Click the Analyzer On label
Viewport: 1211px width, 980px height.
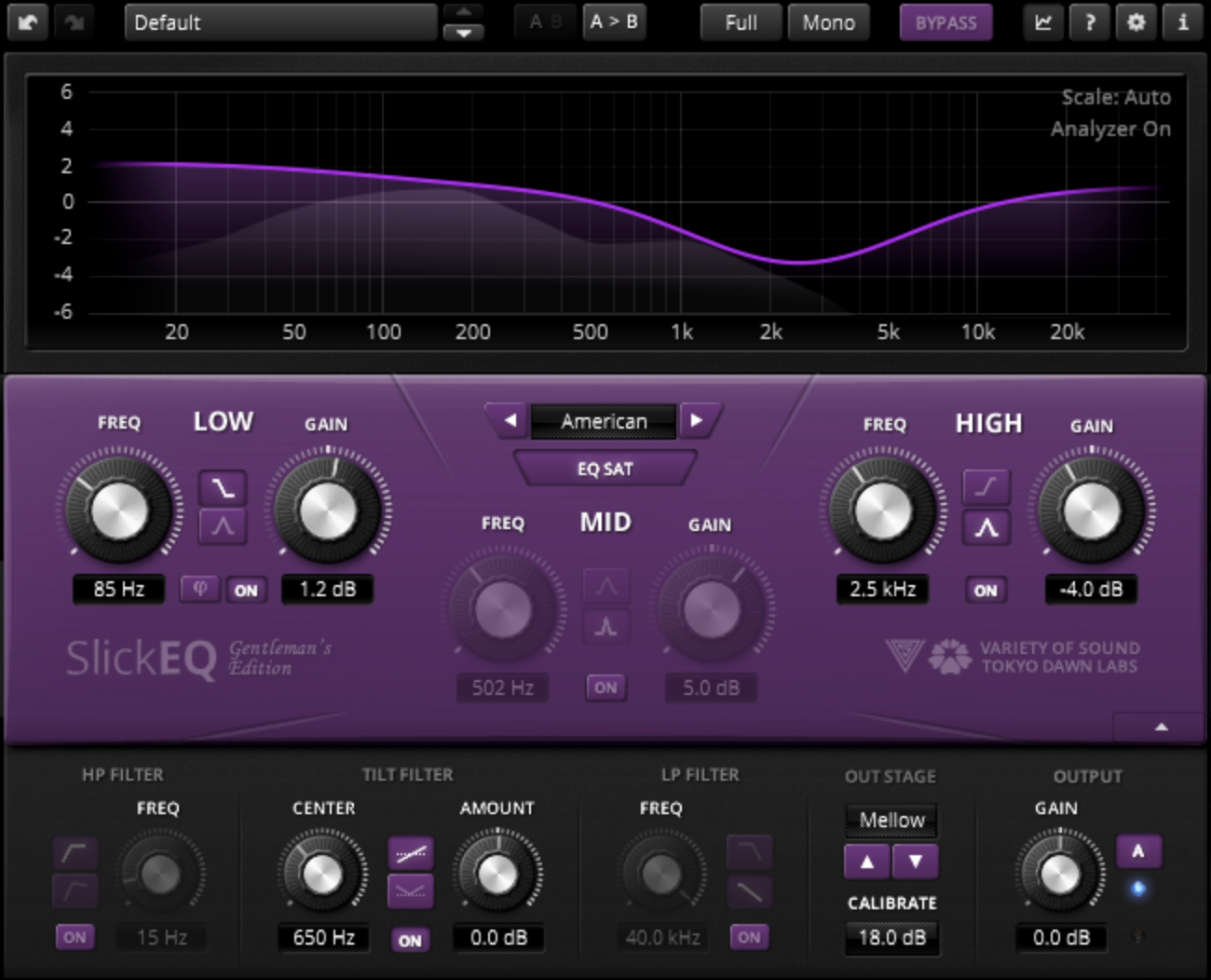(x=1110, y=129)
